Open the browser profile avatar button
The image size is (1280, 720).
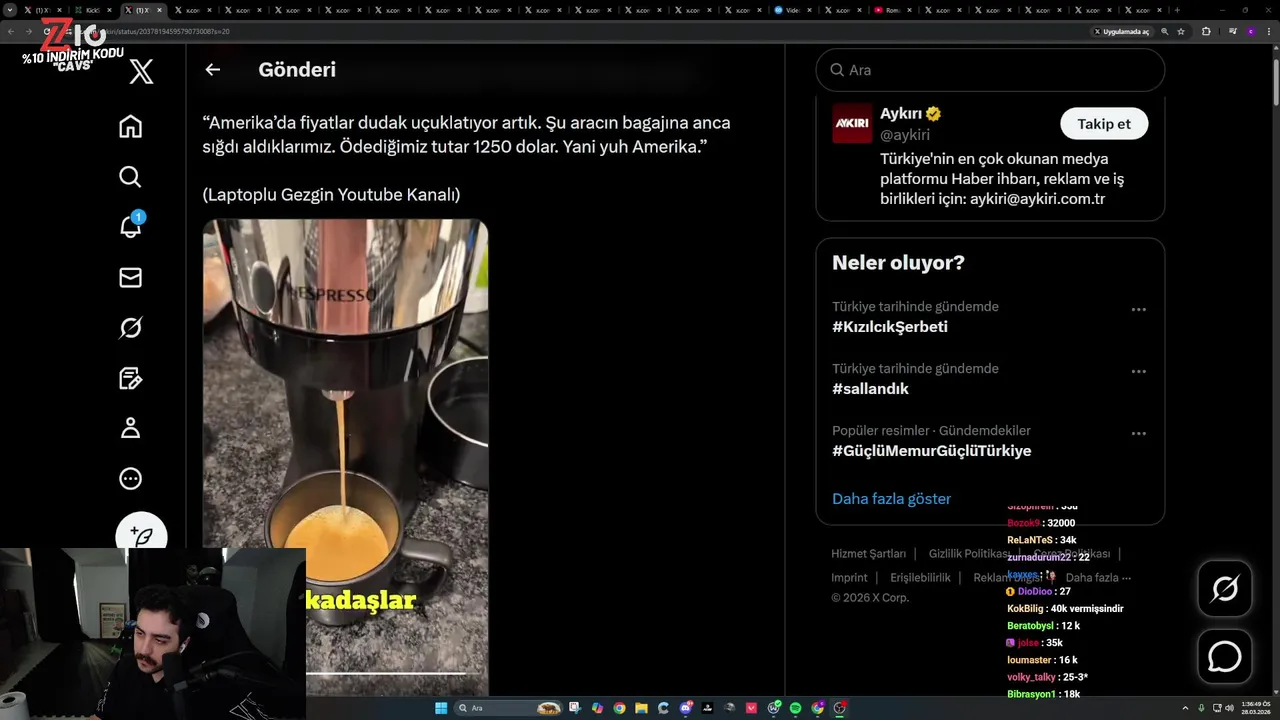(x=1250, y=31)
